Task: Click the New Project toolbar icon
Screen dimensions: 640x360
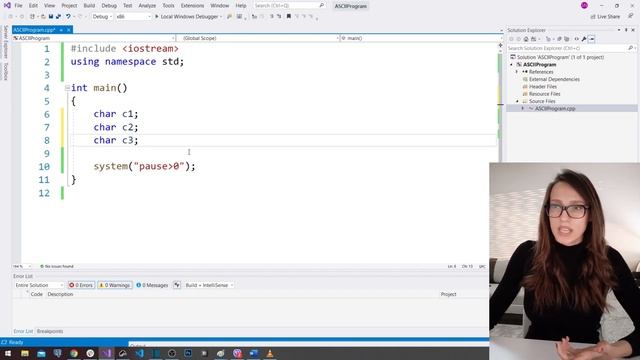Action: 32,16
